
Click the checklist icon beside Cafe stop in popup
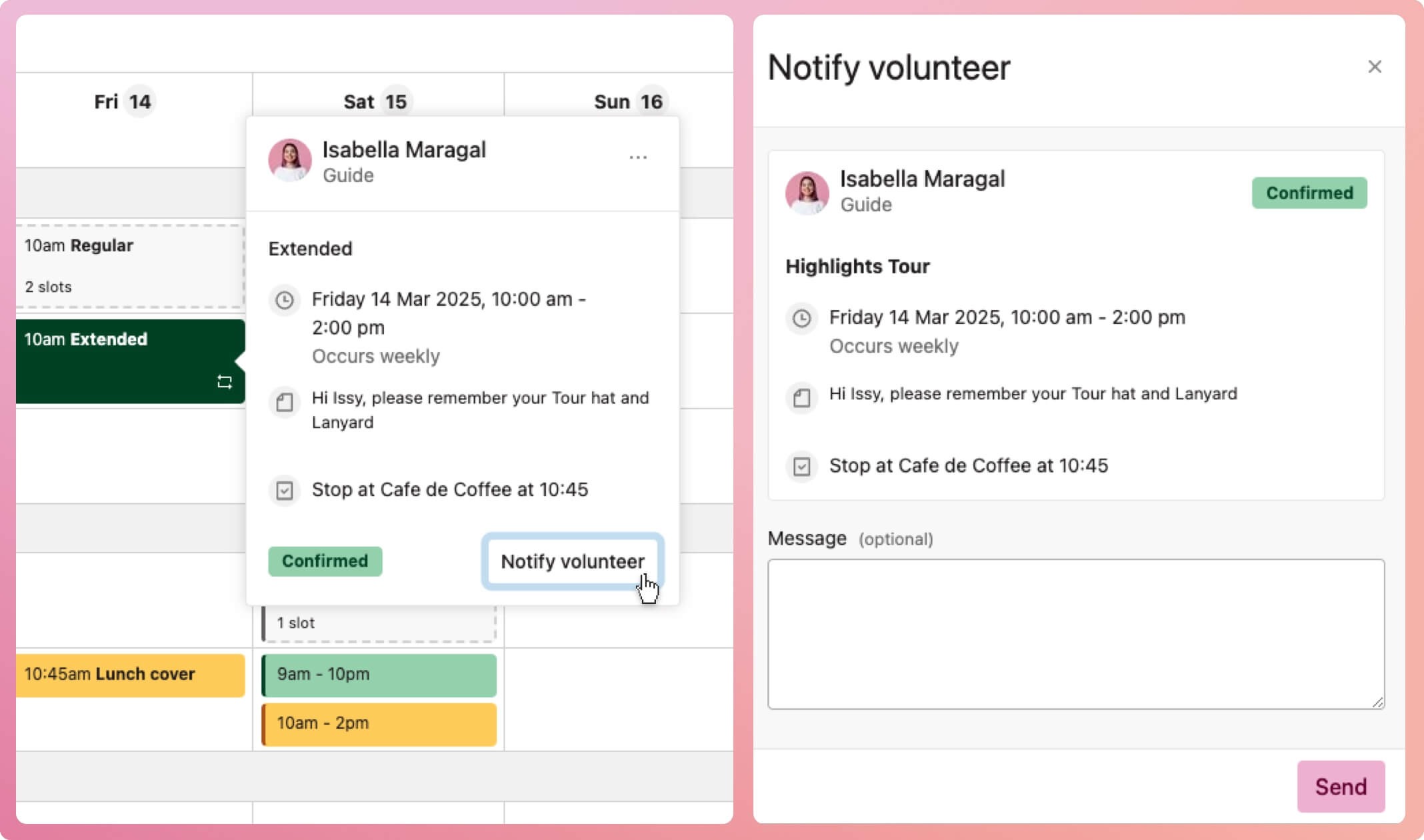click(285, 491)
